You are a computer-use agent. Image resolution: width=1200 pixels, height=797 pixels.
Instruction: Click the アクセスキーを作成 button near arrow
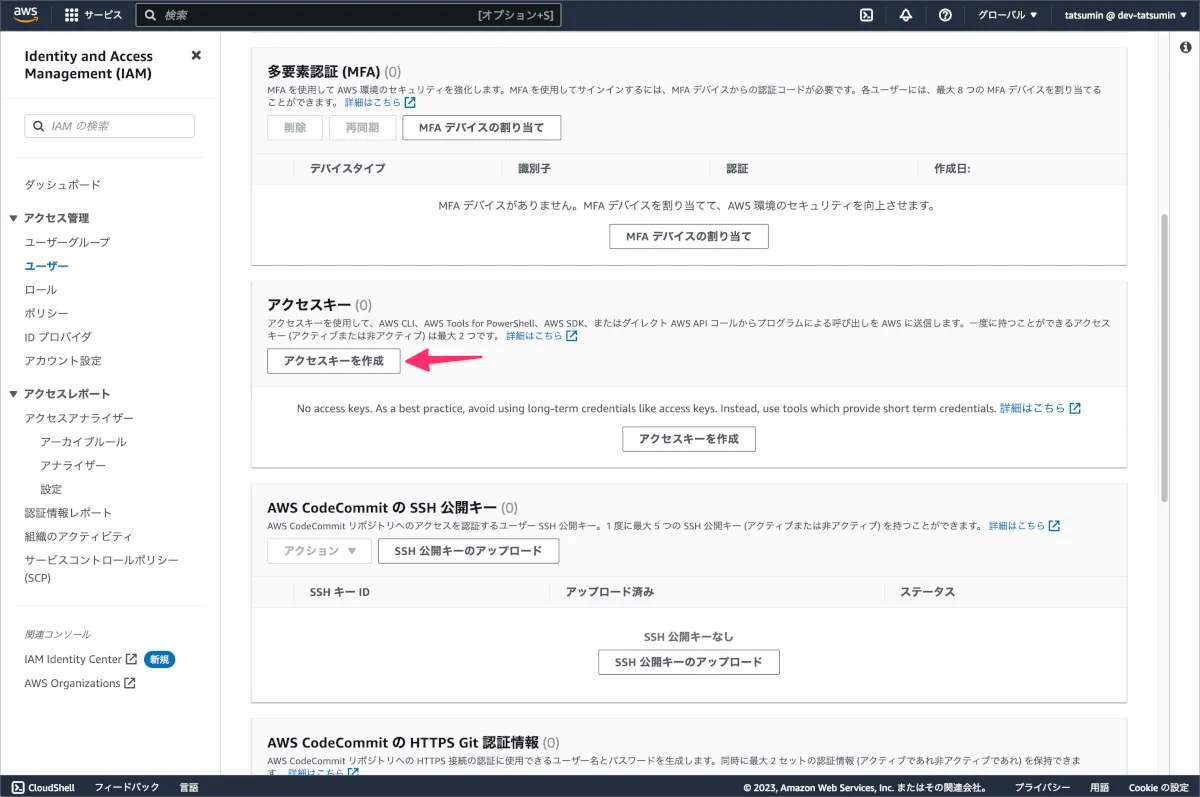[333, 360]
